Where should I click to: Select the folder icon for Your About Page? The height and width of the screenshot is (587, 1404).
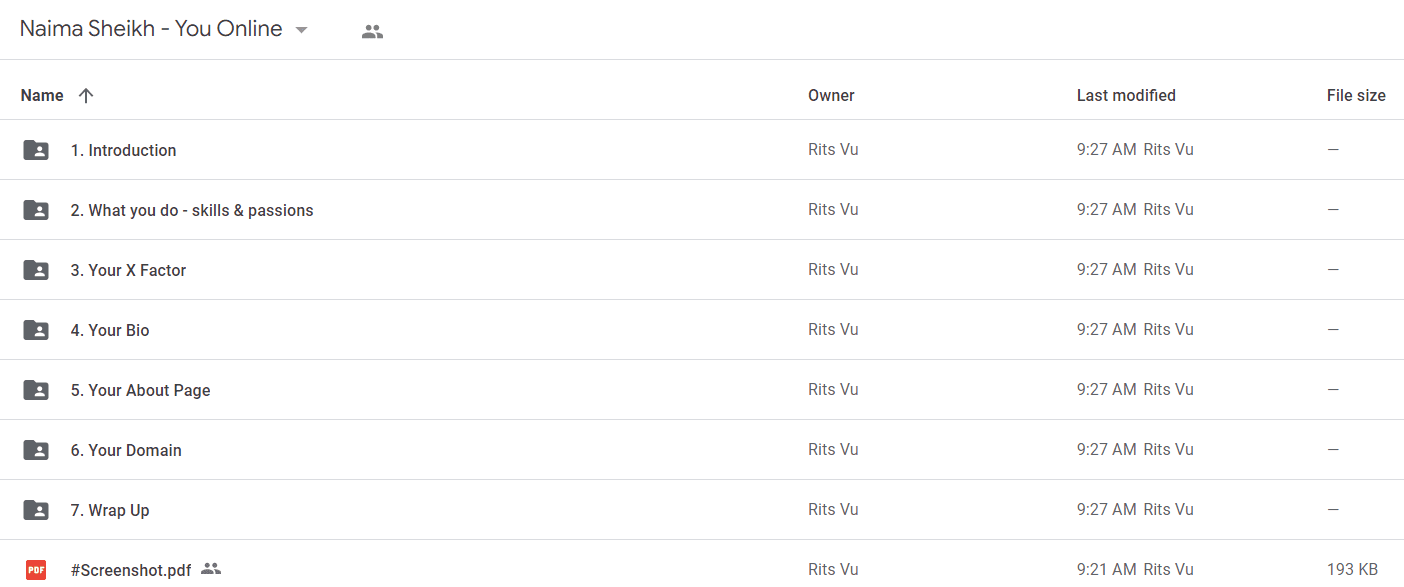click(36, 390)
